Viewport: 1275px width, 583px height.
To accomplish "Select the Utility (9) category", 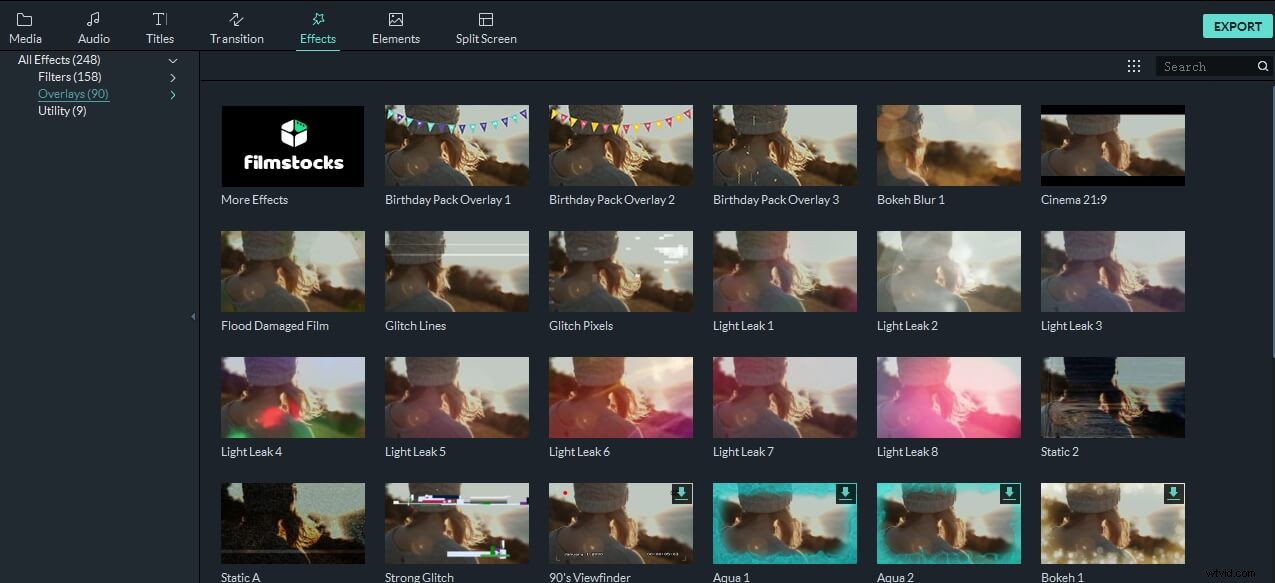I will pyautogui.click(x=64, y=110).
